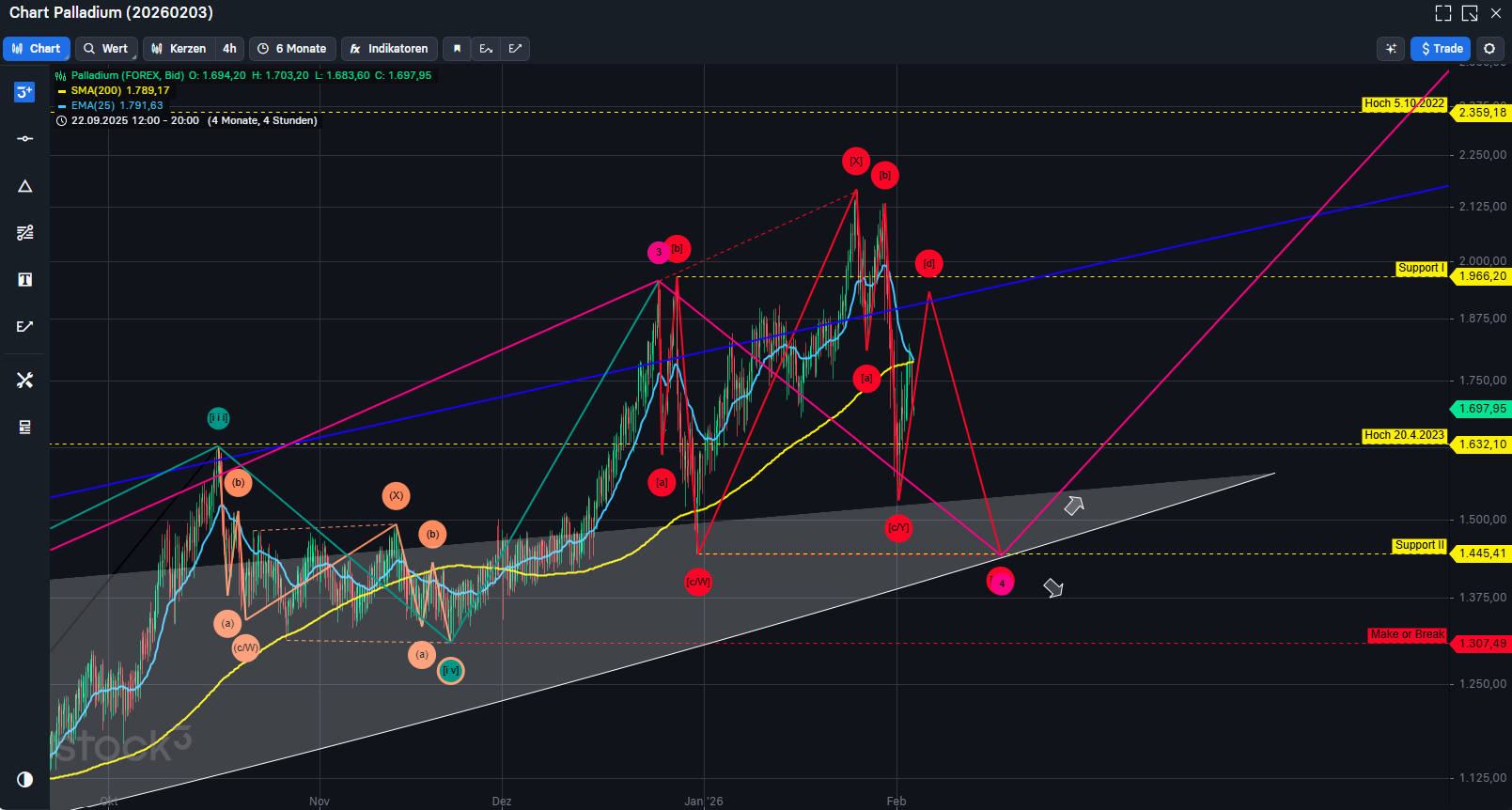
Task: Click the red Make or Break price label
Action: (1407, 635)
